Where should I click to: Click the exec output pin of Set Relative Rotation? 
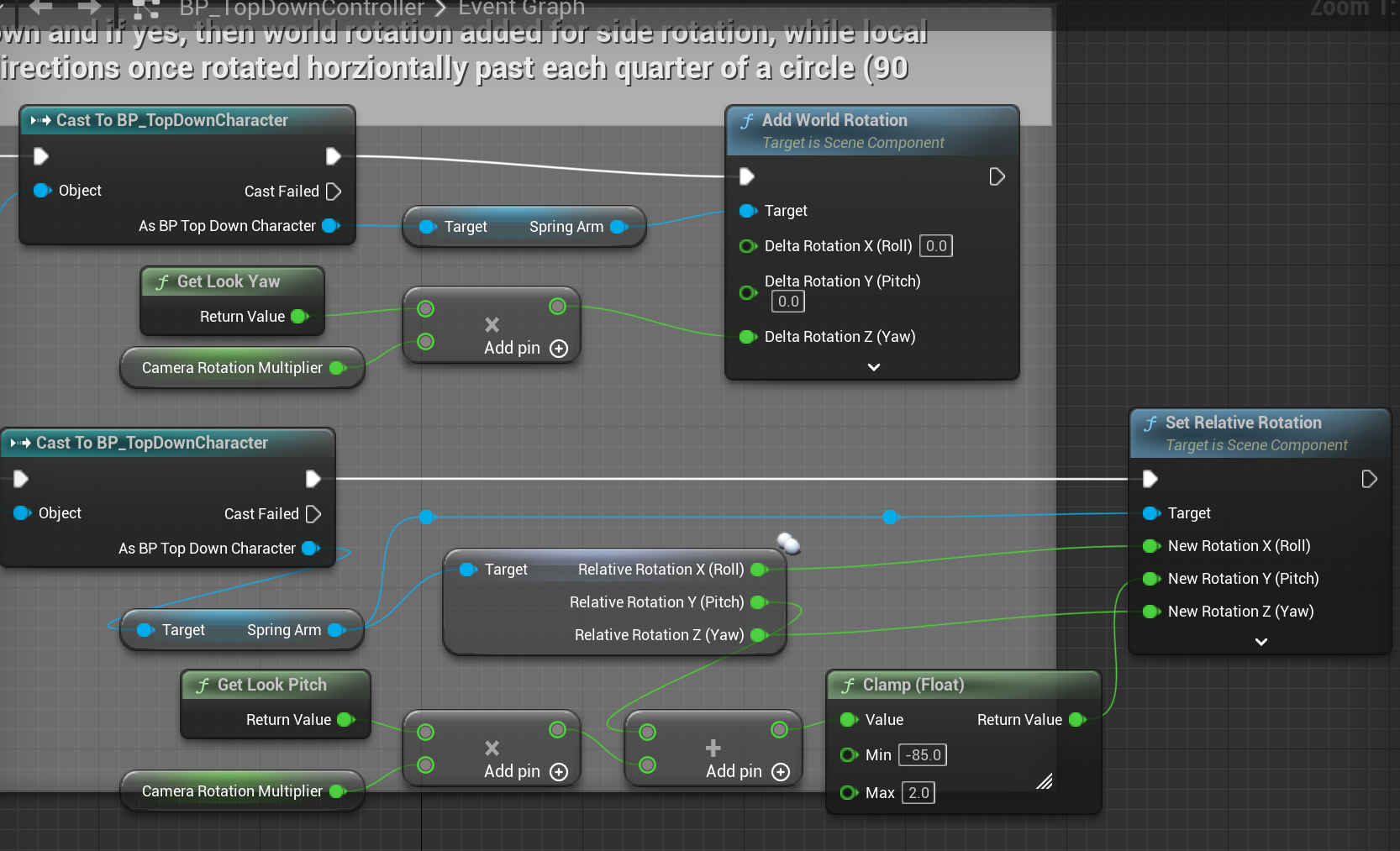tap(1369, 479)
